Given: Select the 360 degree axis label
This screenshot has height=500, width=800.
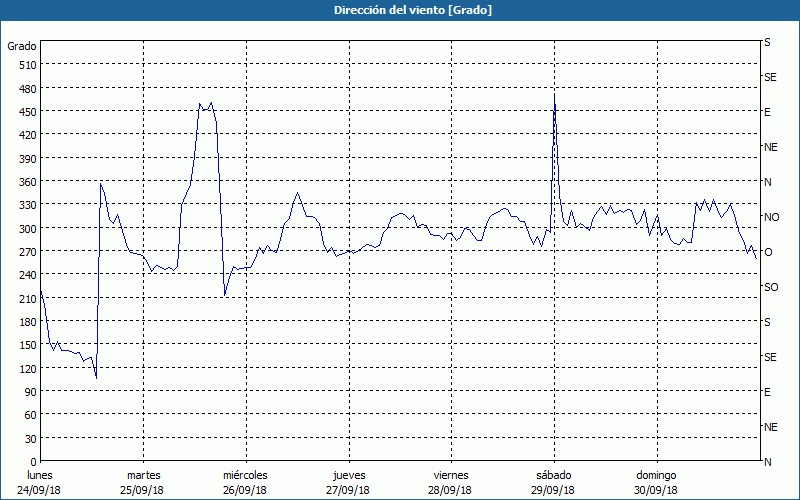Looking at the screenshot, I should point(28,182).
